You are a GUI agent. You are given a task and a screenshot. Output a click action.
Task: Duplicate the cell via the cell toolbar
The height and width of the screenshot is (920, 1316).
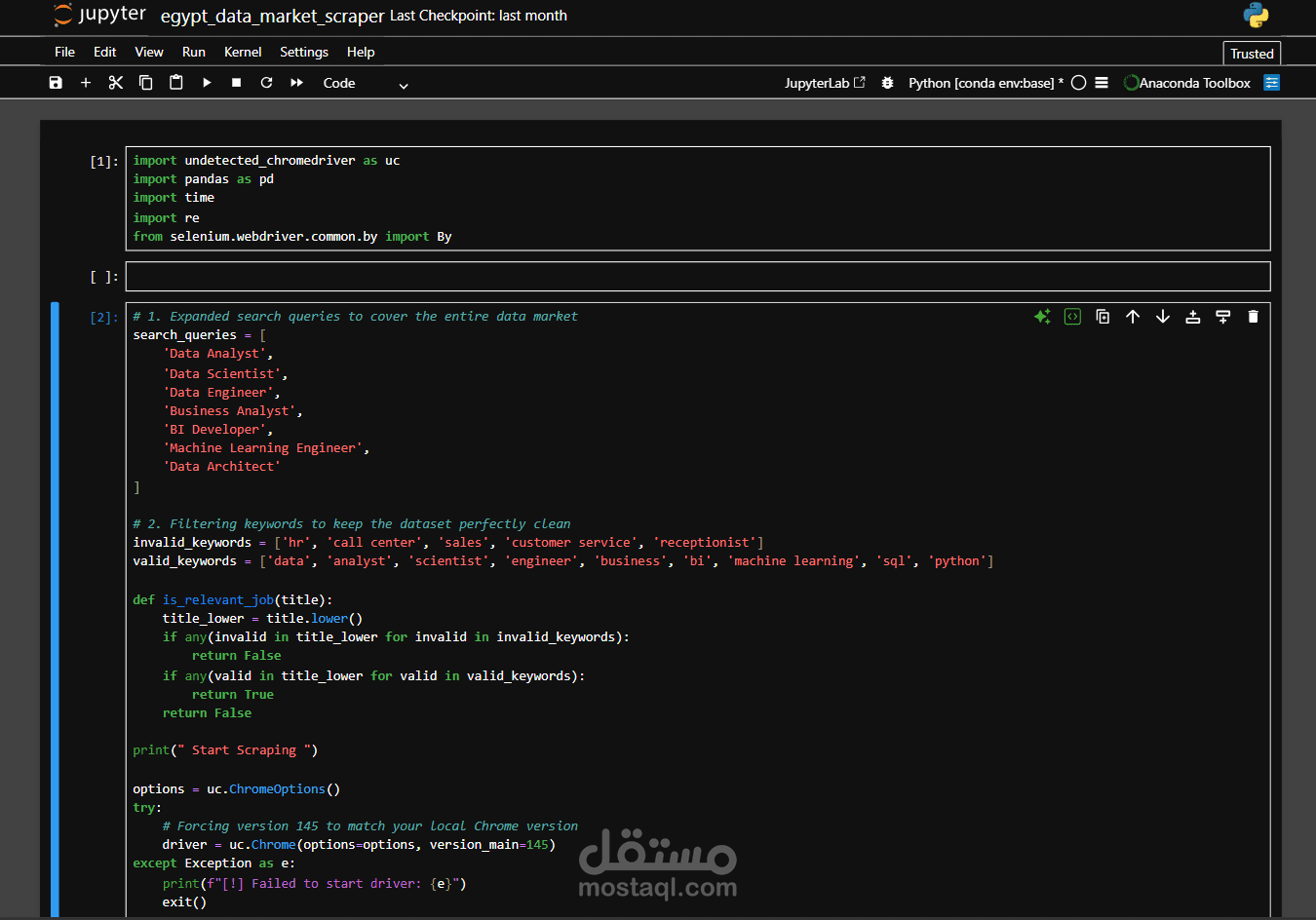pyautogui.click(x=1103, y=317)
